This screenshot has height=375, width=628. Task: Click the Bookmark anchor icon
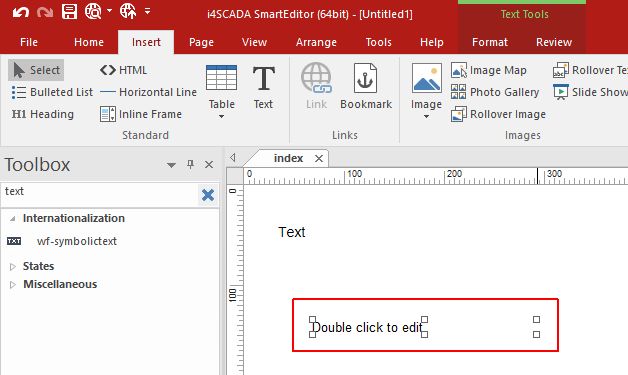coord(365,78)
